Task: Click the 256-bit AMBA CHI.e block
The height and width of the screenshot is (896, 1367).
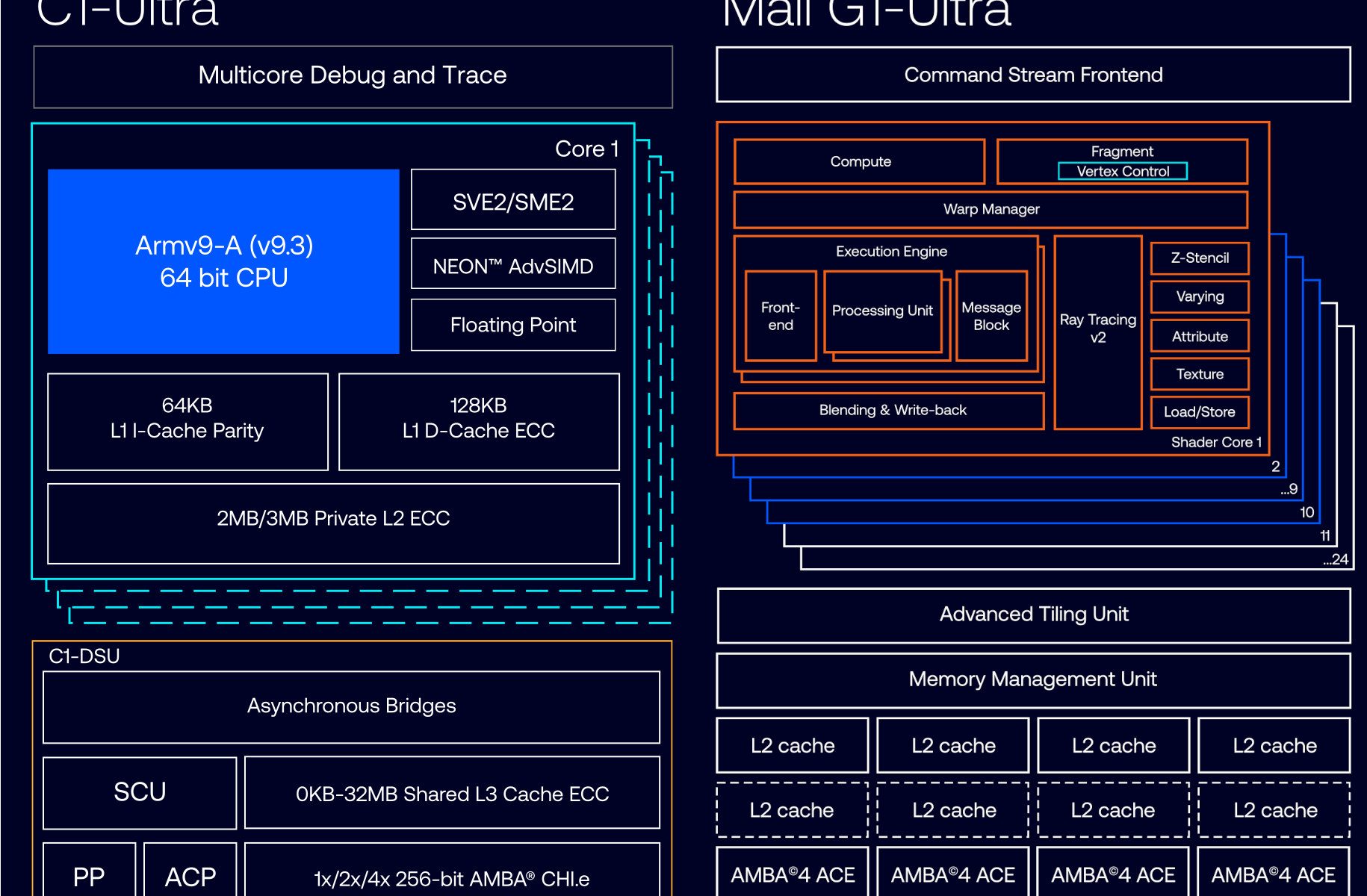Action: [452, 870]
